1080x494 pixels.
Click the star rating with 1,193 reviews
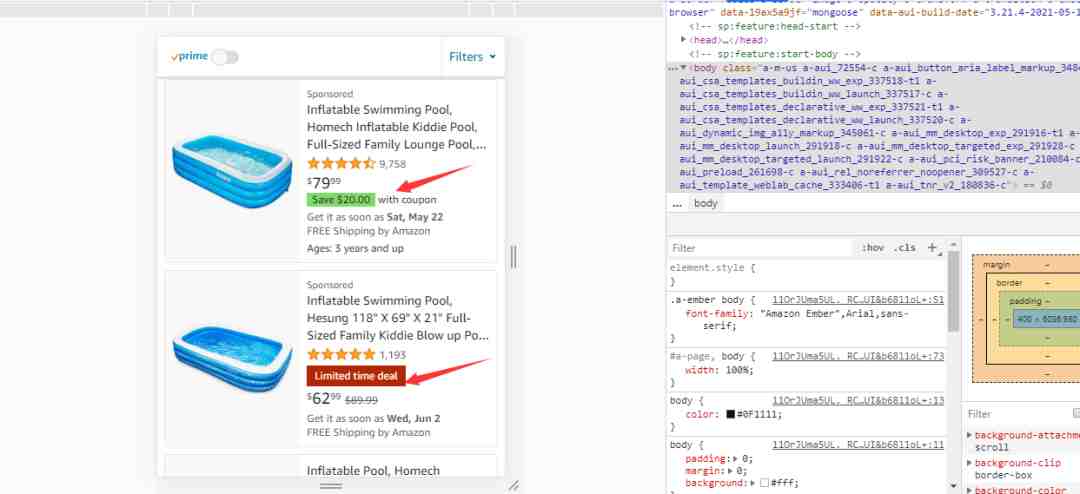341,355
